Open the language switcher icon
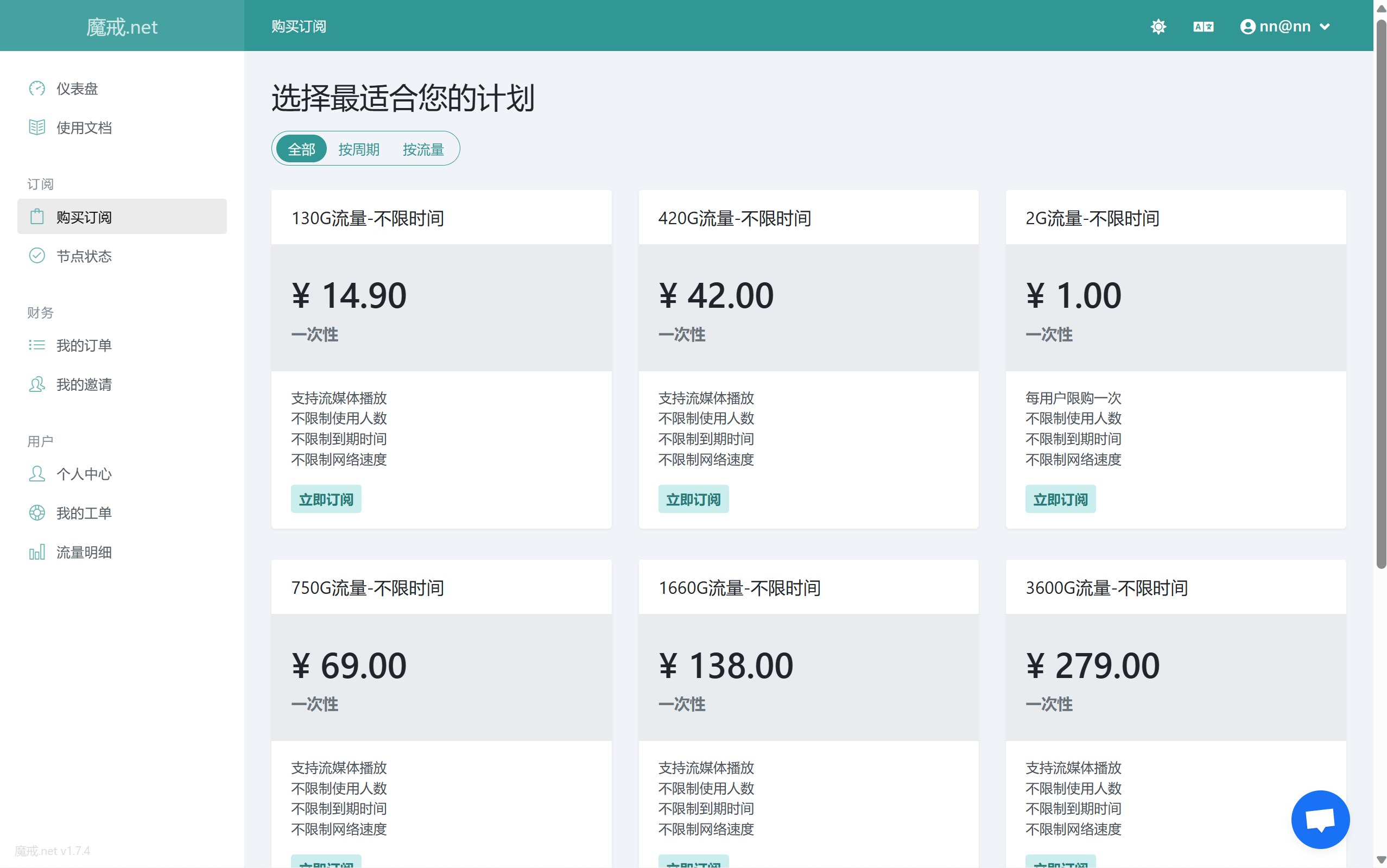1387x868 pixels. pyautogui.click(x=1204, y=27)
